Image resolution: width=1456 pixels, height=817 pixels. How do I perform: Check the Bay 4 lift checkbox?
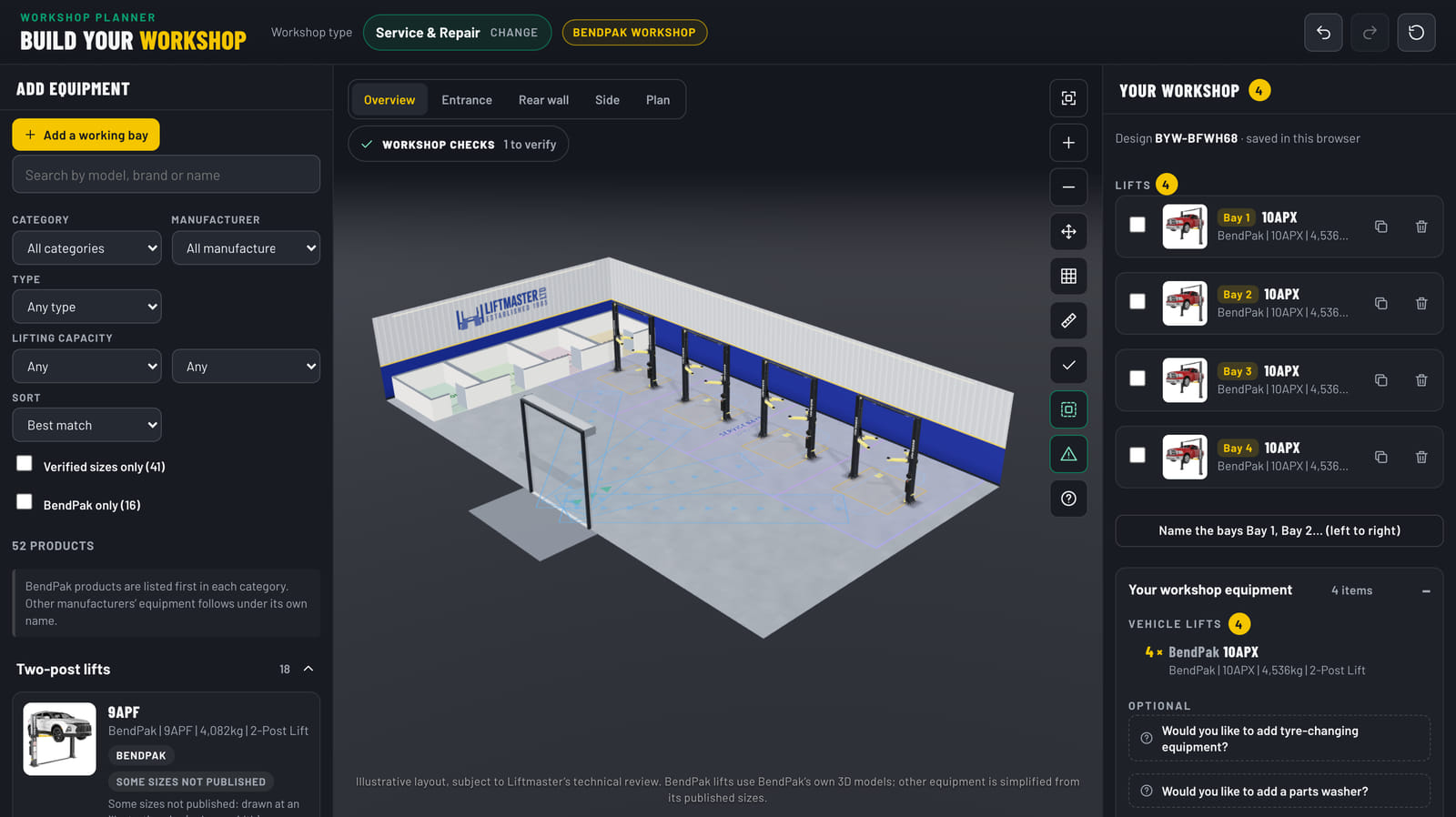1137,455
